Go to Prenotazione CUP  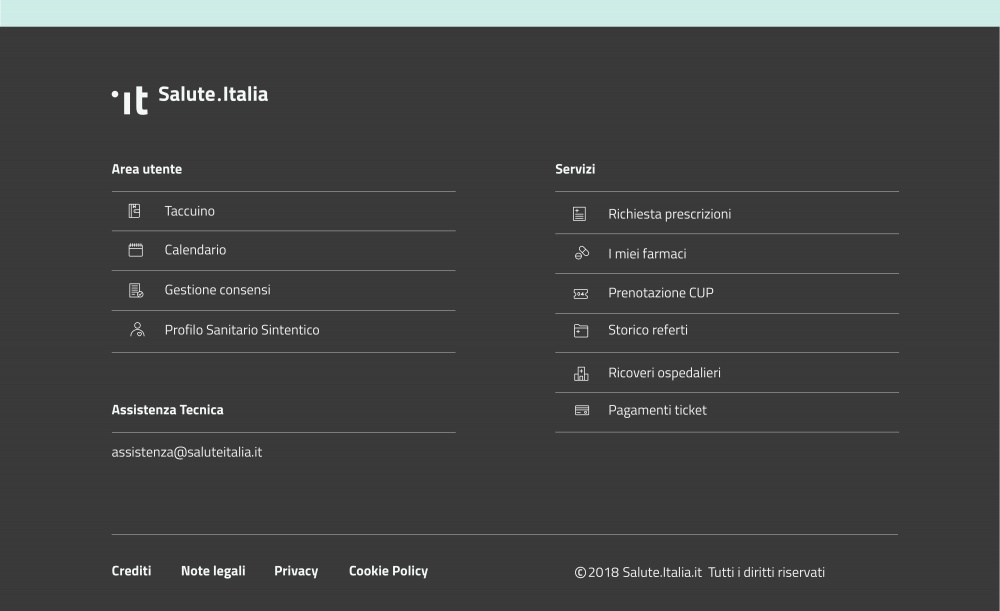click(660, 293)
